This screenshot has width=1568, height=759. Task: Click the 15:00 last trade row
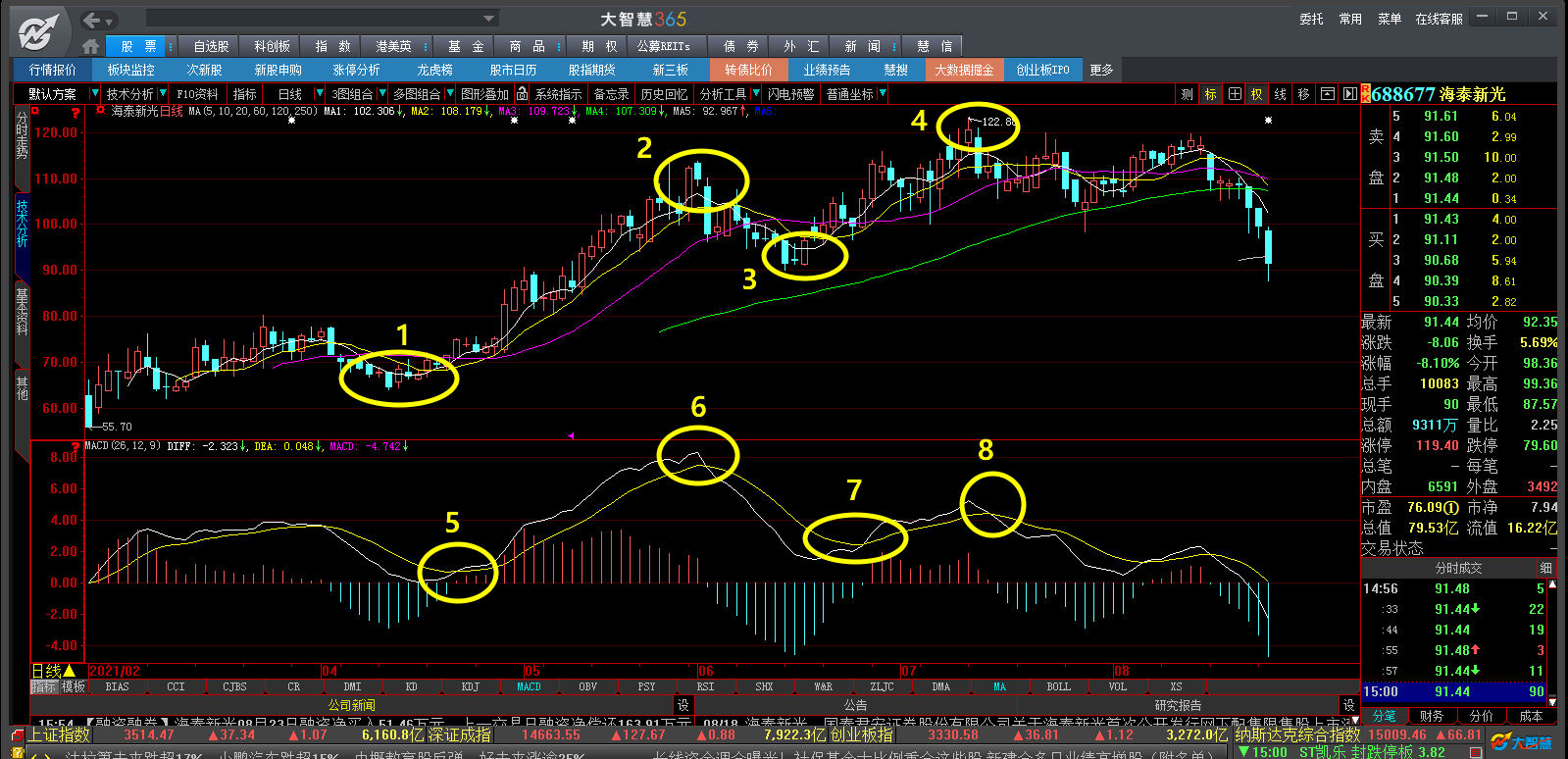coord(1454,691)
